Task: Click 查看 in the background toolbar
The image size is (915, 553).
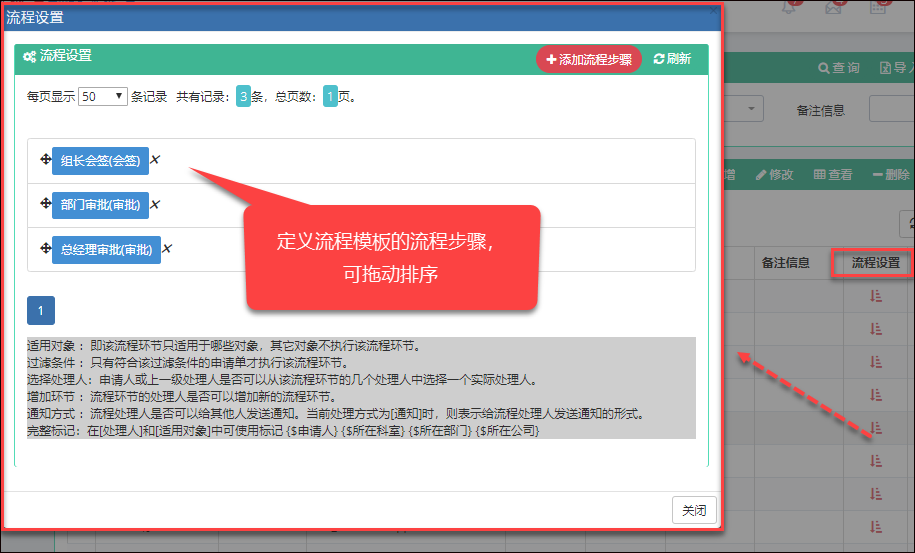Action: (833, 174)
